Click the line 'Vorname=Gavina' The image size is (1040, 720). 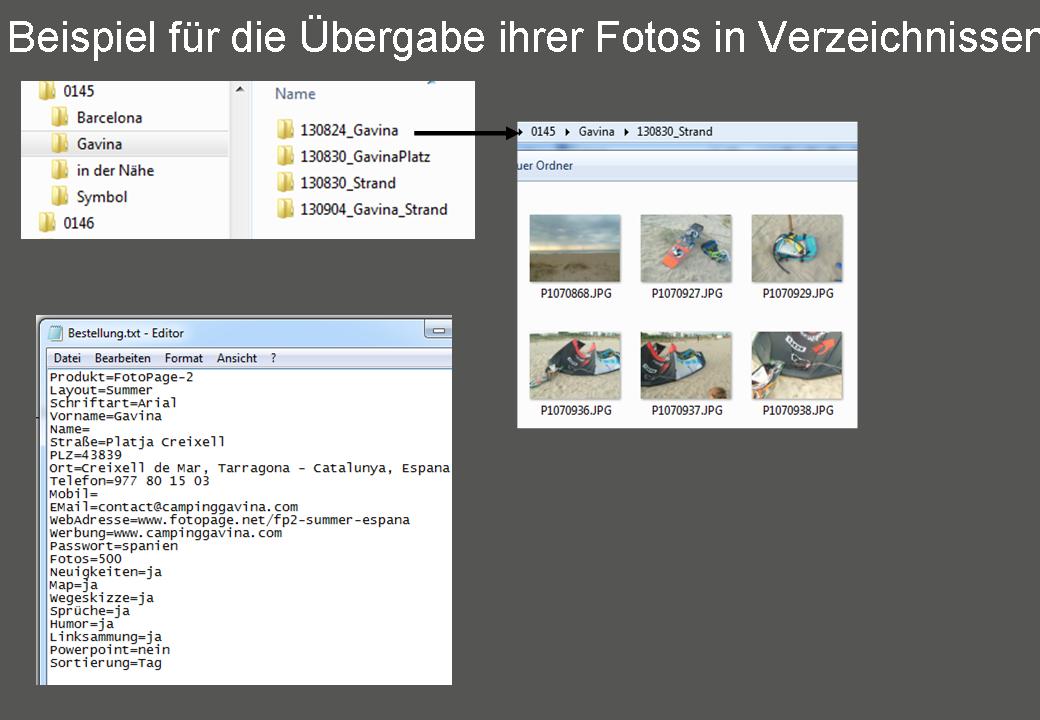coord(105,416)
